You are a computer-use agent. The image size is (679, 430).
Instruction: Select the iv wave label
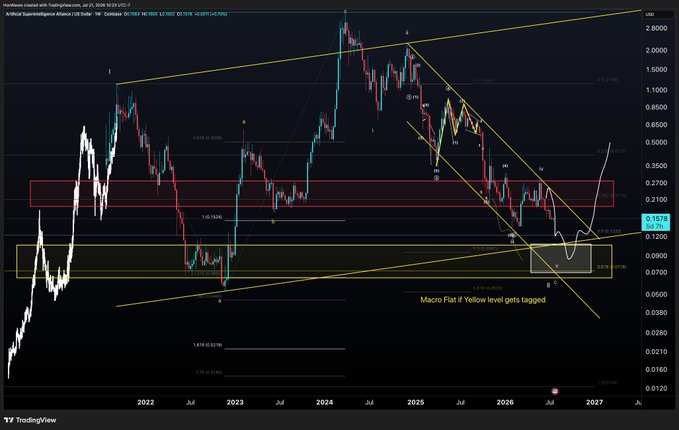click(x=541, y=168)
